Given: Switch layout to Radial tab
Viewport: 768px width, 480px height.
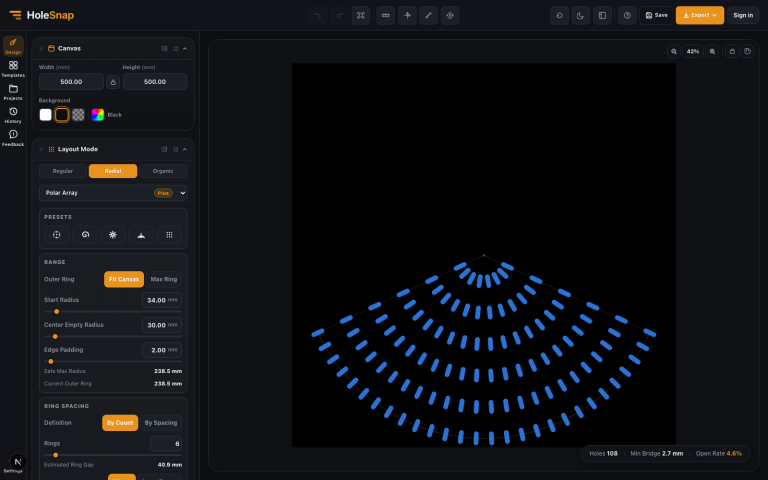Looking at the screenshot, I should [x=113, y=171].
